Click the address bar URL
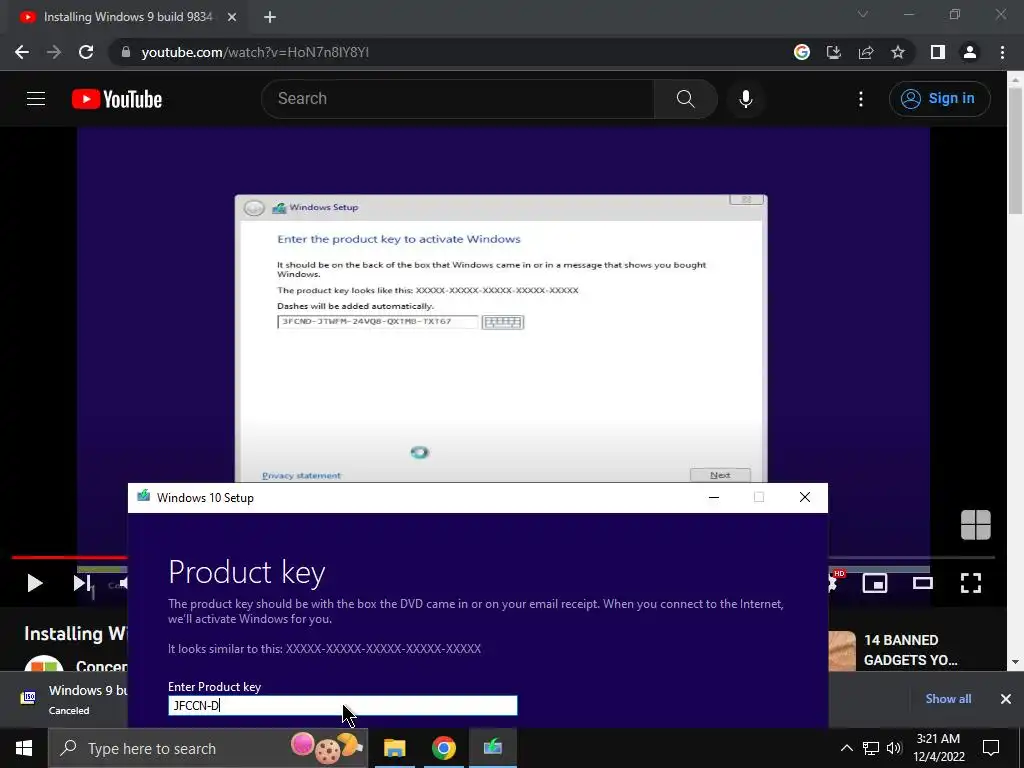The width and height of the screenshot is (1024, 768). pyautogui.click(x=255, y=52)
